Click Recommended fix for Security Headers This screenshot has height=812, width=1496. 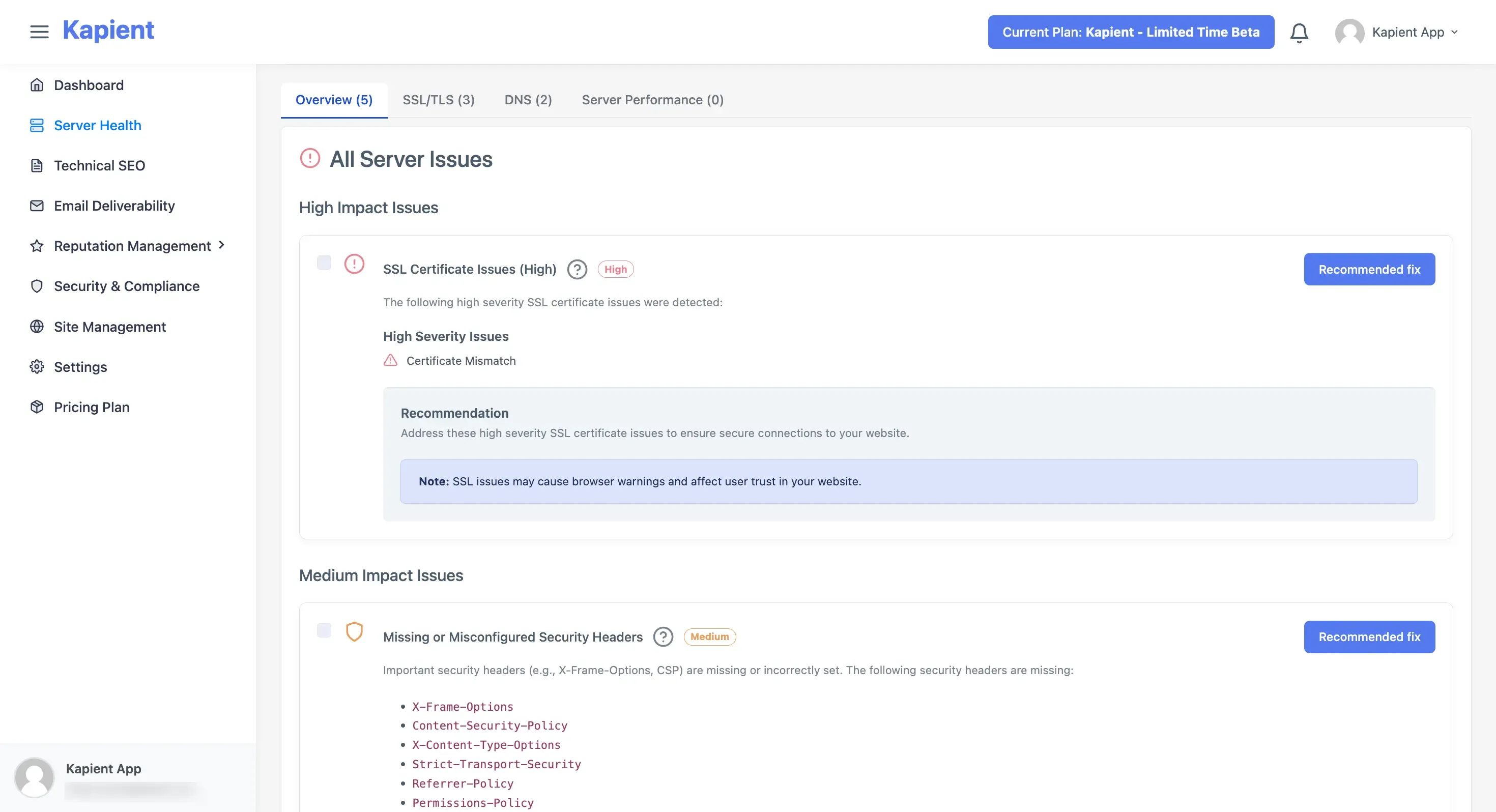(x=1369, y=637)
